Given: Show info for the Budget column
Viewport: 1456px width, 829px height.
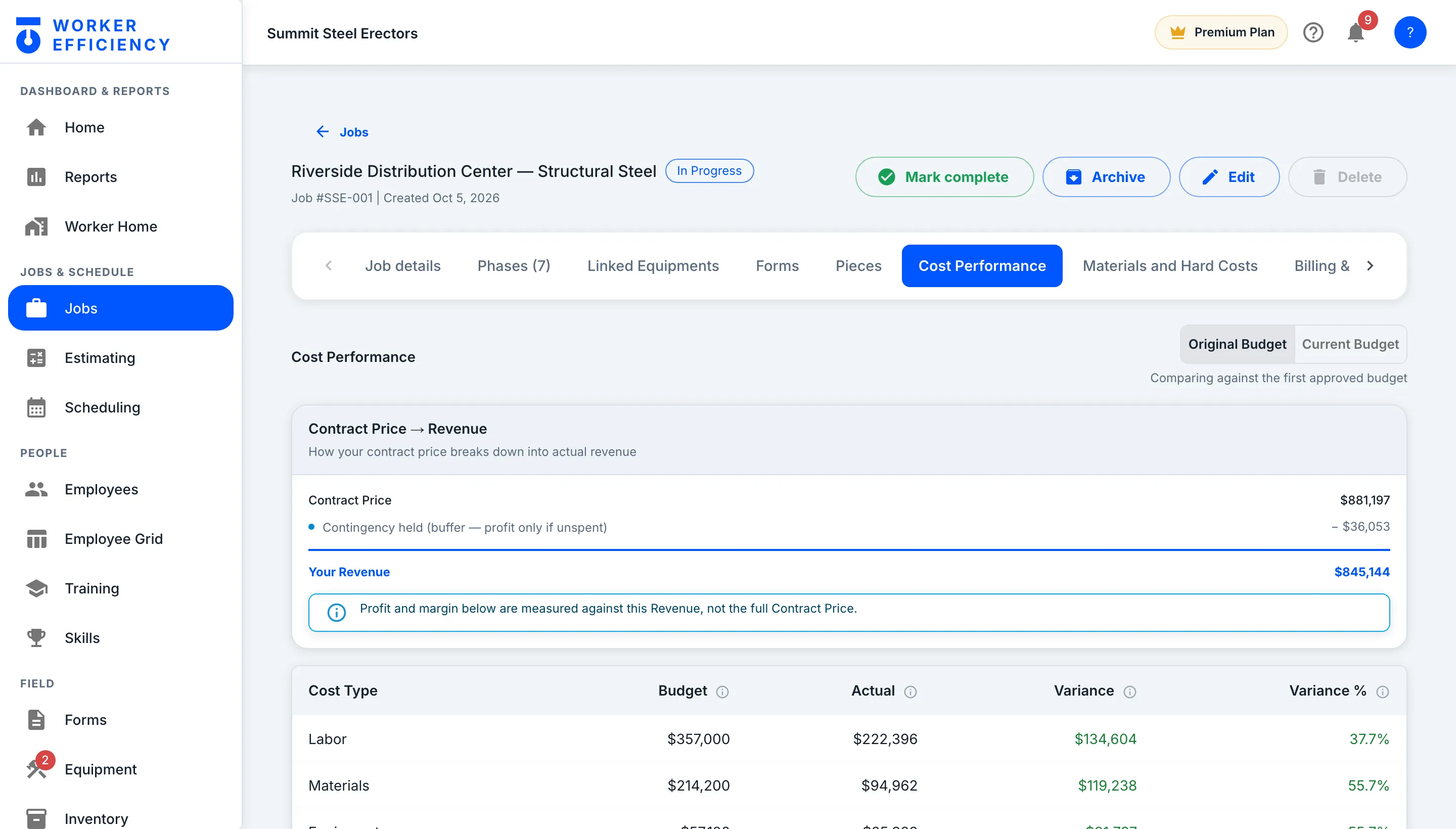Looking at the screenshot, I should pyautogui.click(x=722, y=691).
